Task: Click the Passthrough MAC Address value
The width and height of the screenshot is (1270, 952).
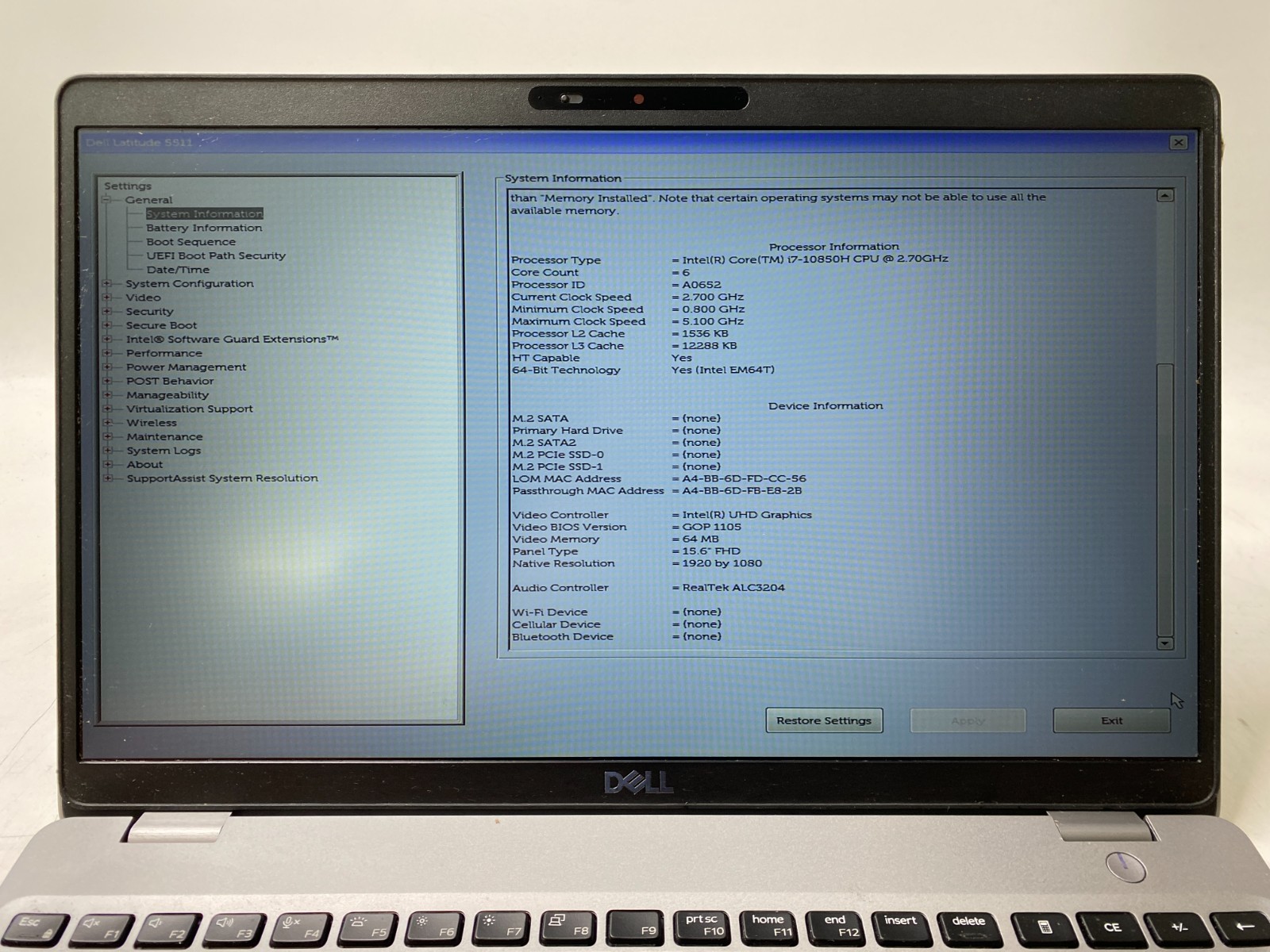Action: (742, 490)
